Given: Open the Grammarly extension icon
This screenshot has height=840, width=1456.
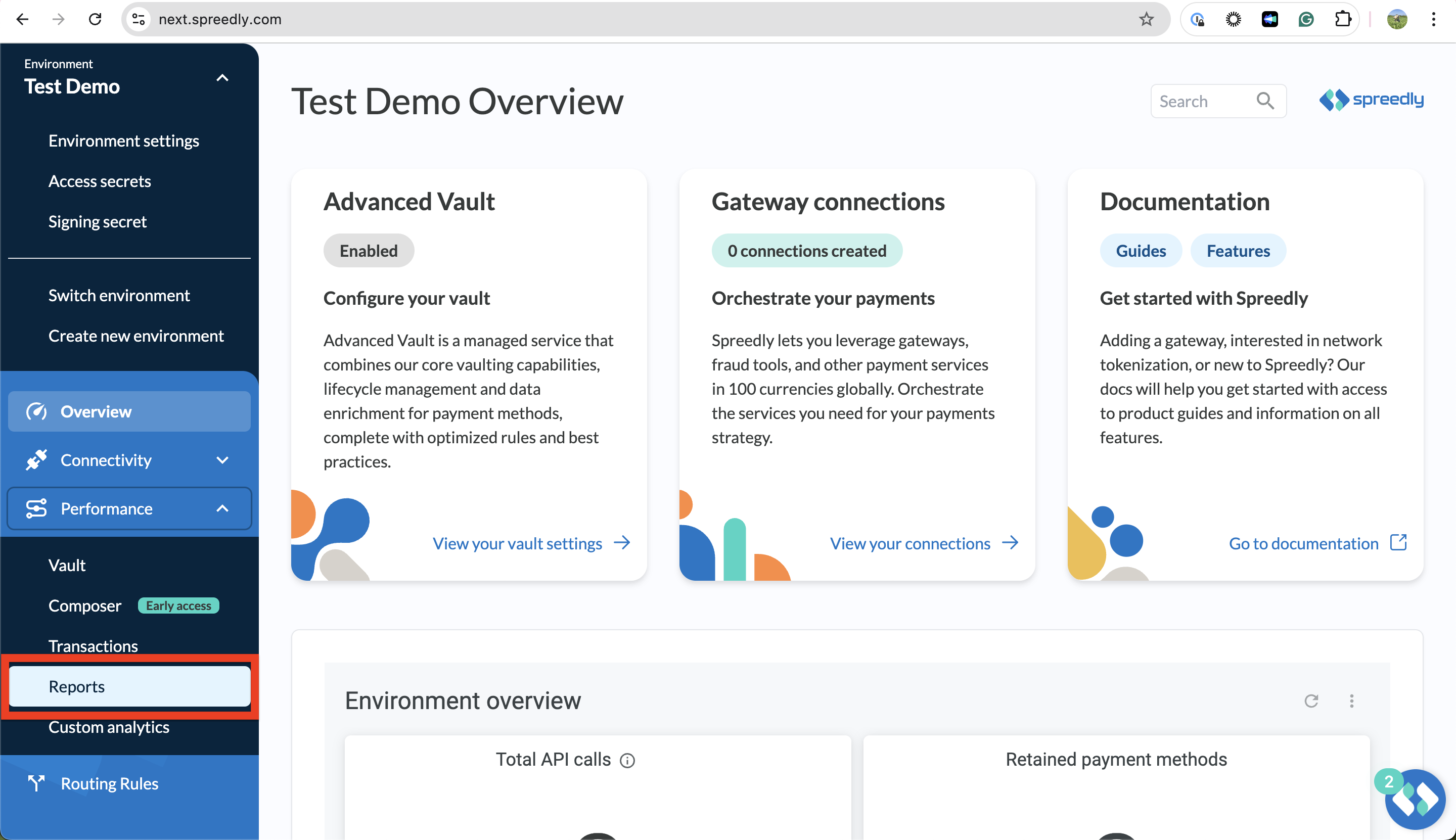Looking at the screenshot, I should point(1306,19).
